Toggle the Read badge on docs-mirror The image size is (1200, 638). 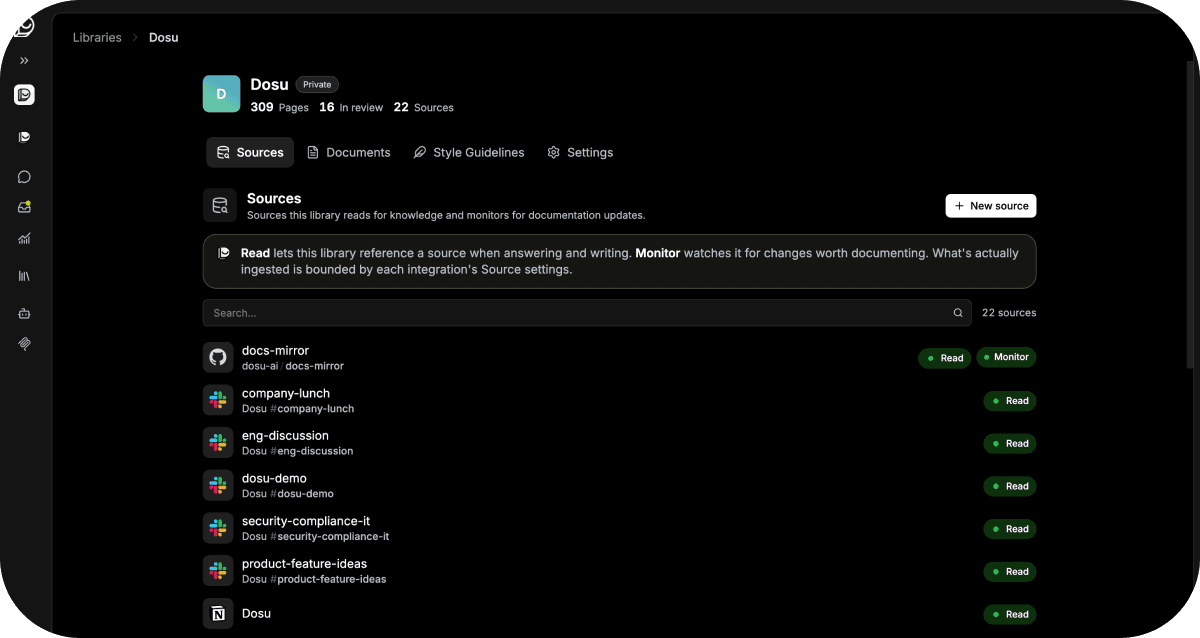point(944,358)
